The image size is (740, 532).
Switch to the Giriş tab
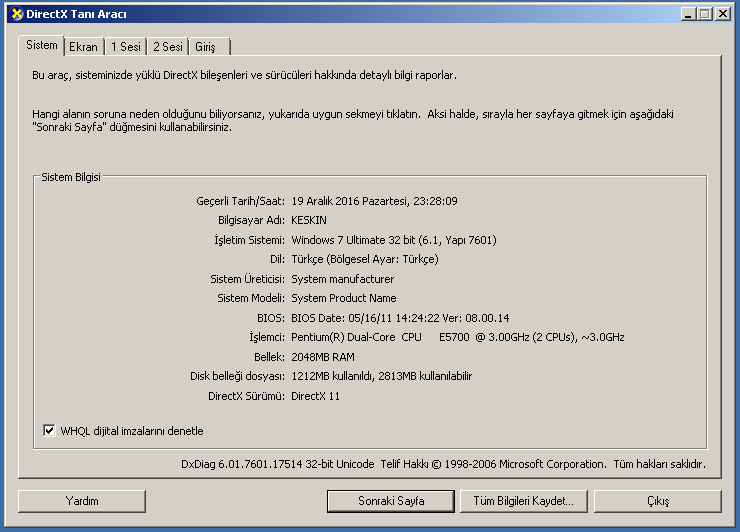[x=210, y=47]
